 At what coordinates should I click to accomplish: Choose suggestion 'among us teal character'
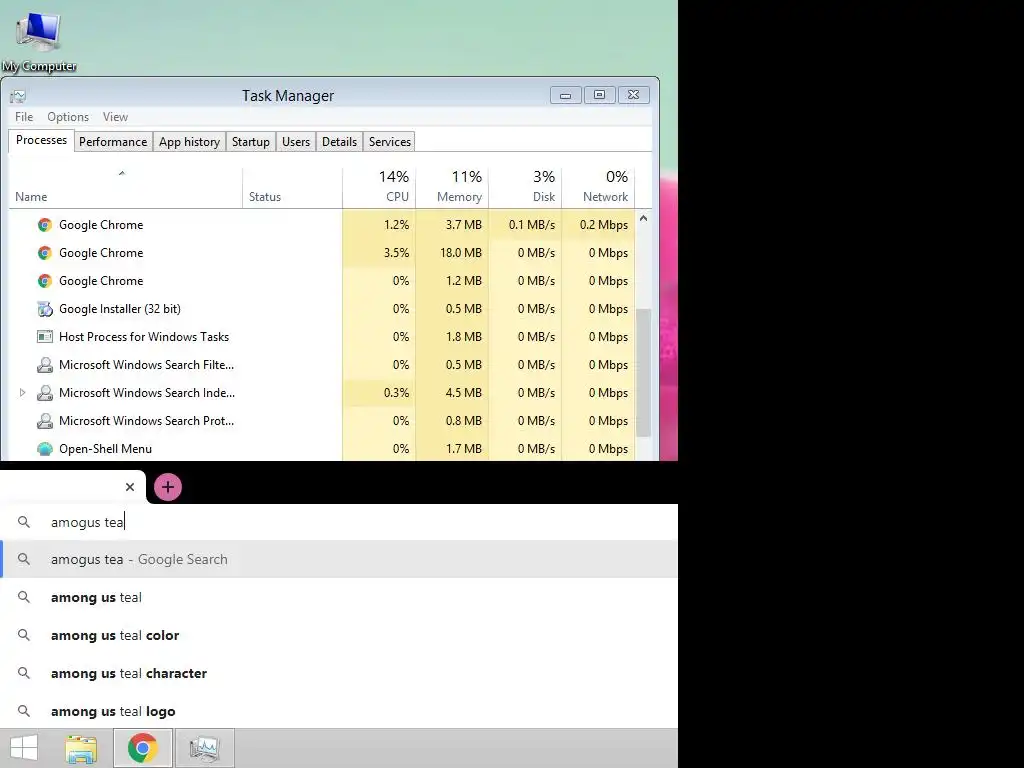pyautogui.click(x=339, y=673)
